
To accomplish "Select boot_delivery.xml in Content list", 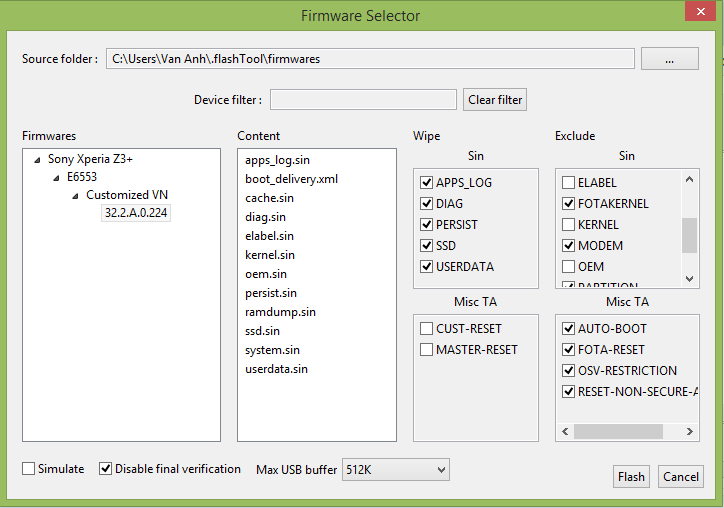I will click(x=291, y=179).
